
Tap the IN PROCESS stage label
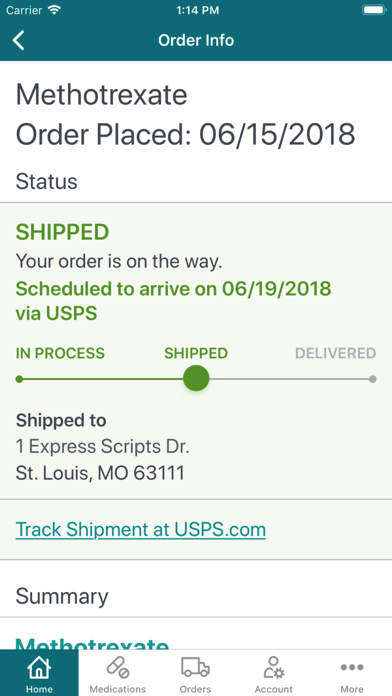tap(60, 353)
